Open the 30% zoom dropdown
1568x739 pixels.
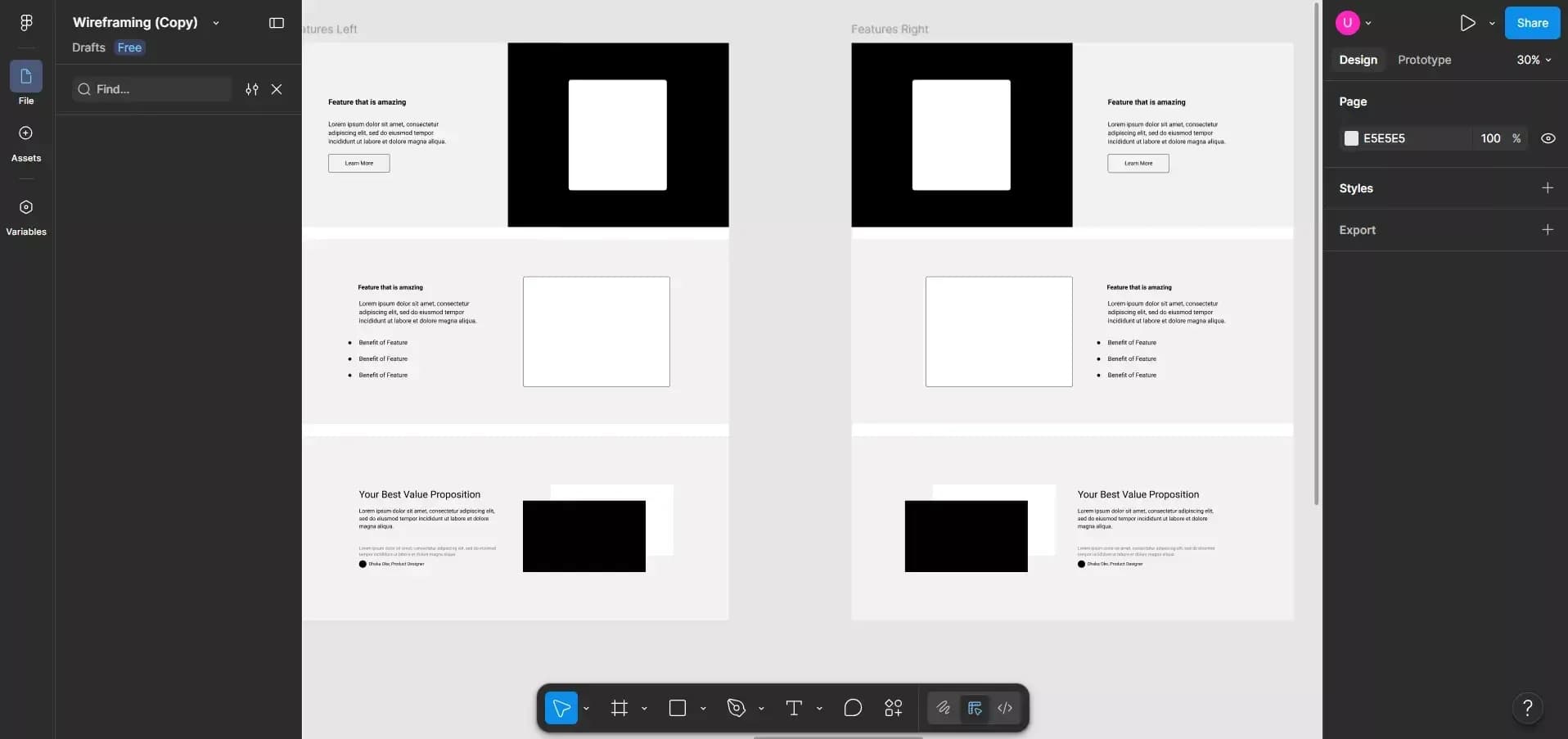tap(1534, 60)
